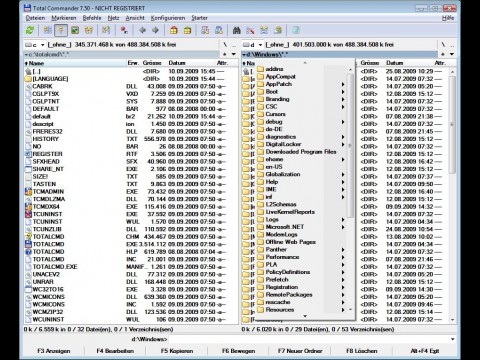Click left panel favorites asterisk button

coord(225,54)
